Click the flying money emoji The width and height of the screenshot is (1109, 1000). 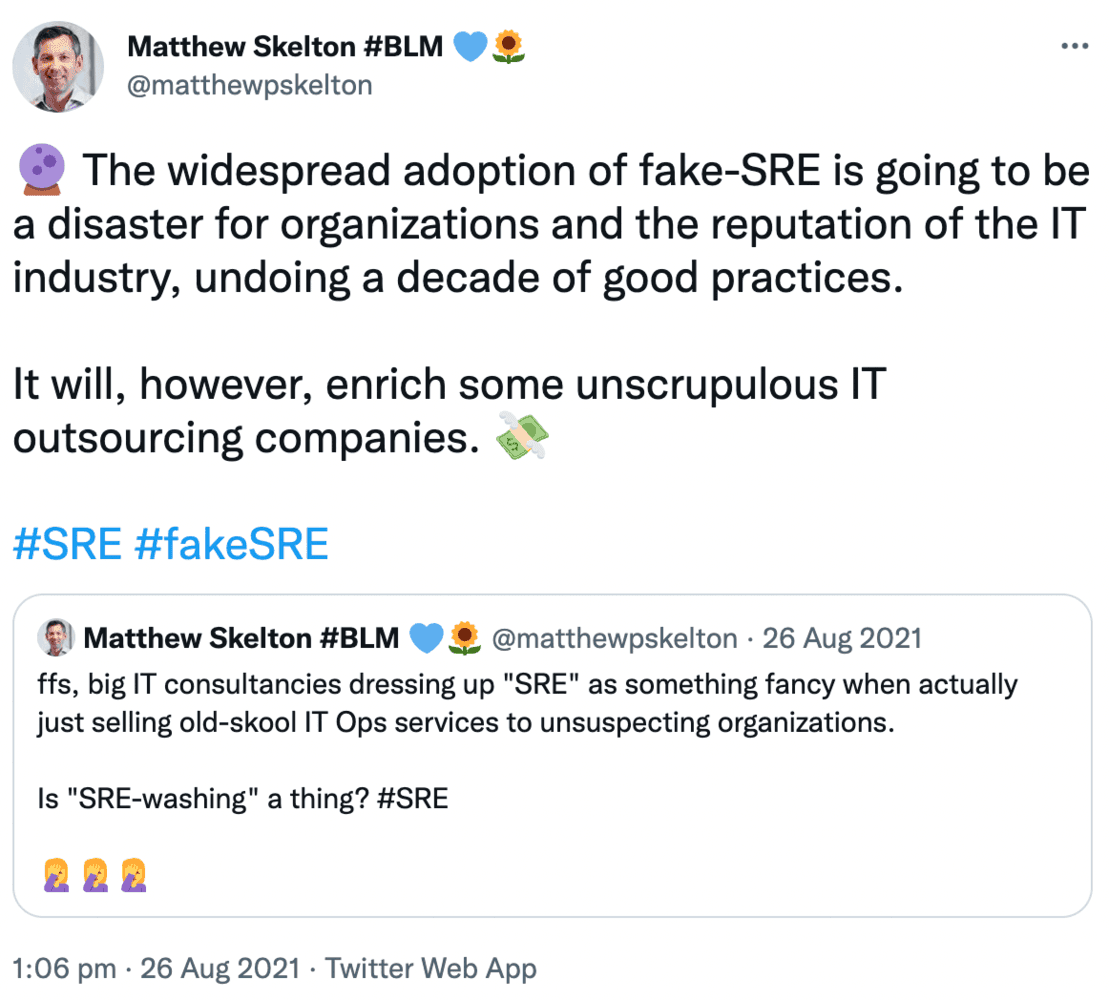[x=522, y=436]
